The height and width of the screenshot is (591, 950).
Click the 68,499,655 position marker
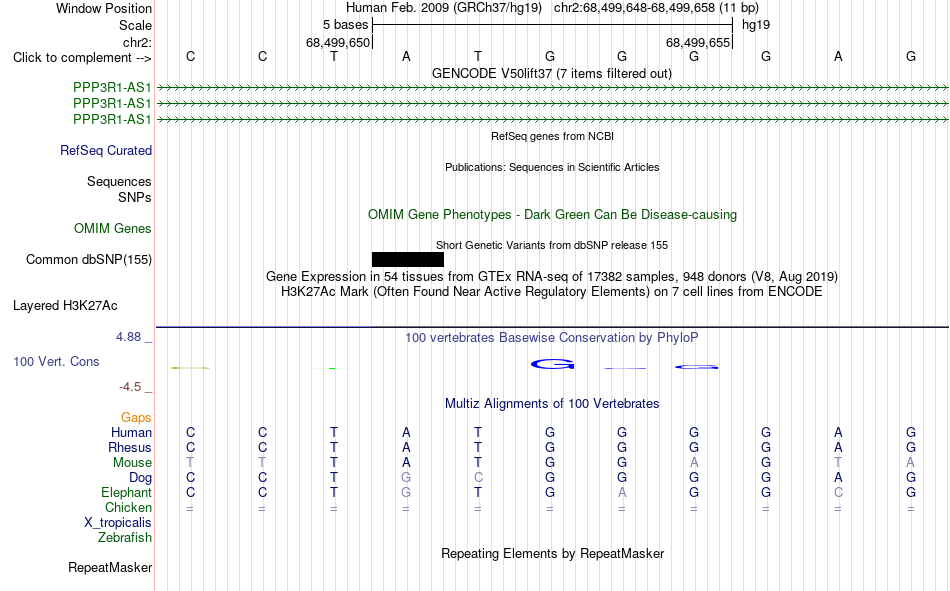coord(698,42)
